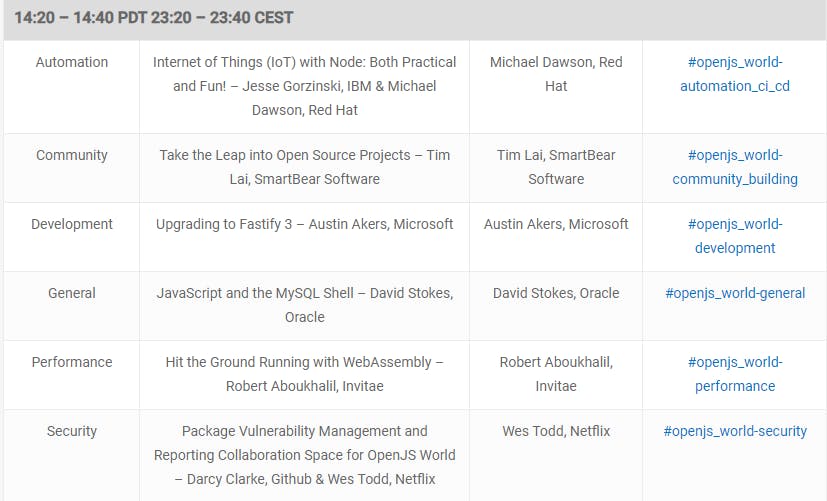Open the #openjs_world-security channel link
Viewport: 827px width, 501px height.
(735, 431)
